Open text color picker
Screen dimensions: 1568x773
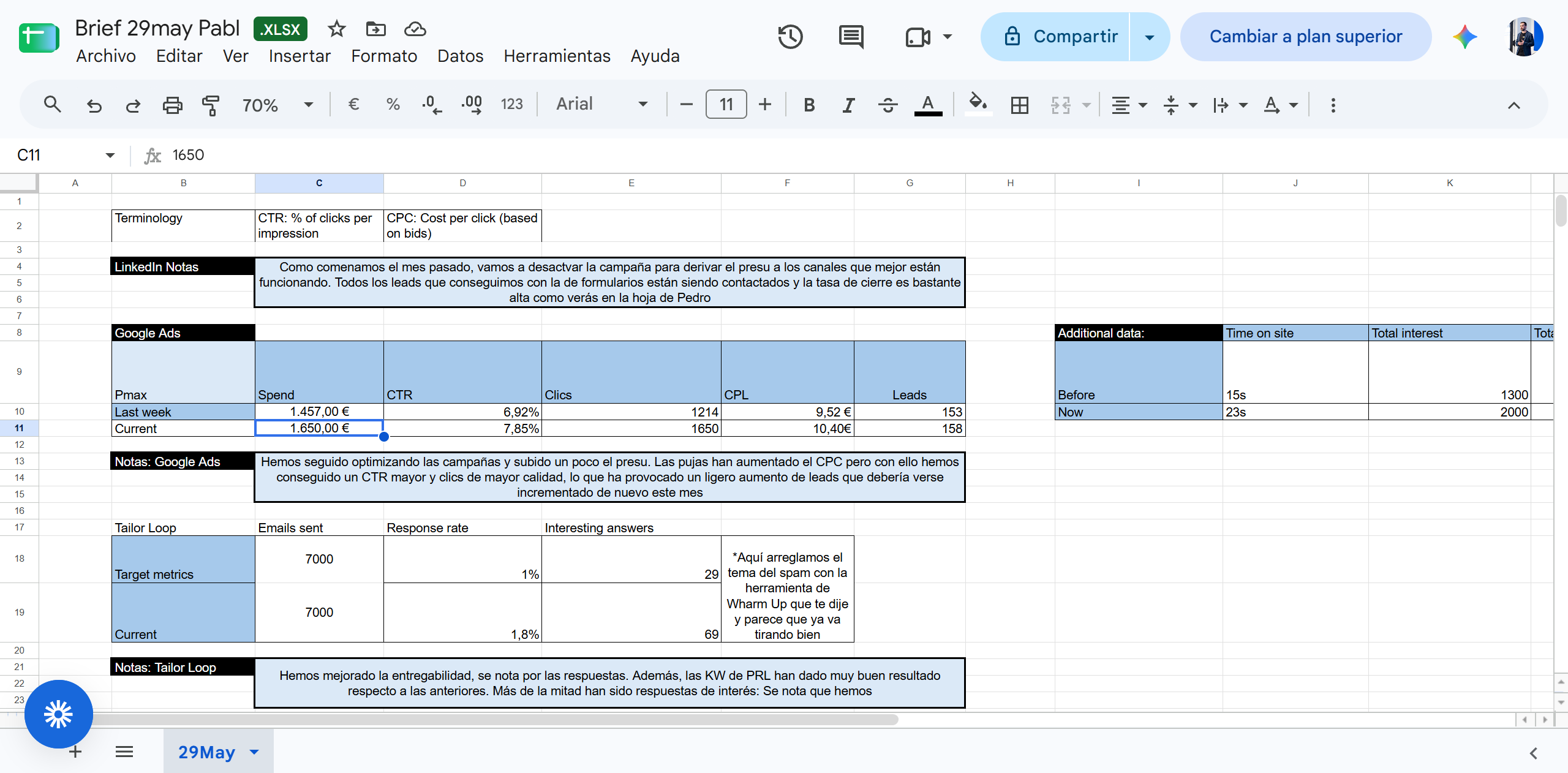pos(928,105)
